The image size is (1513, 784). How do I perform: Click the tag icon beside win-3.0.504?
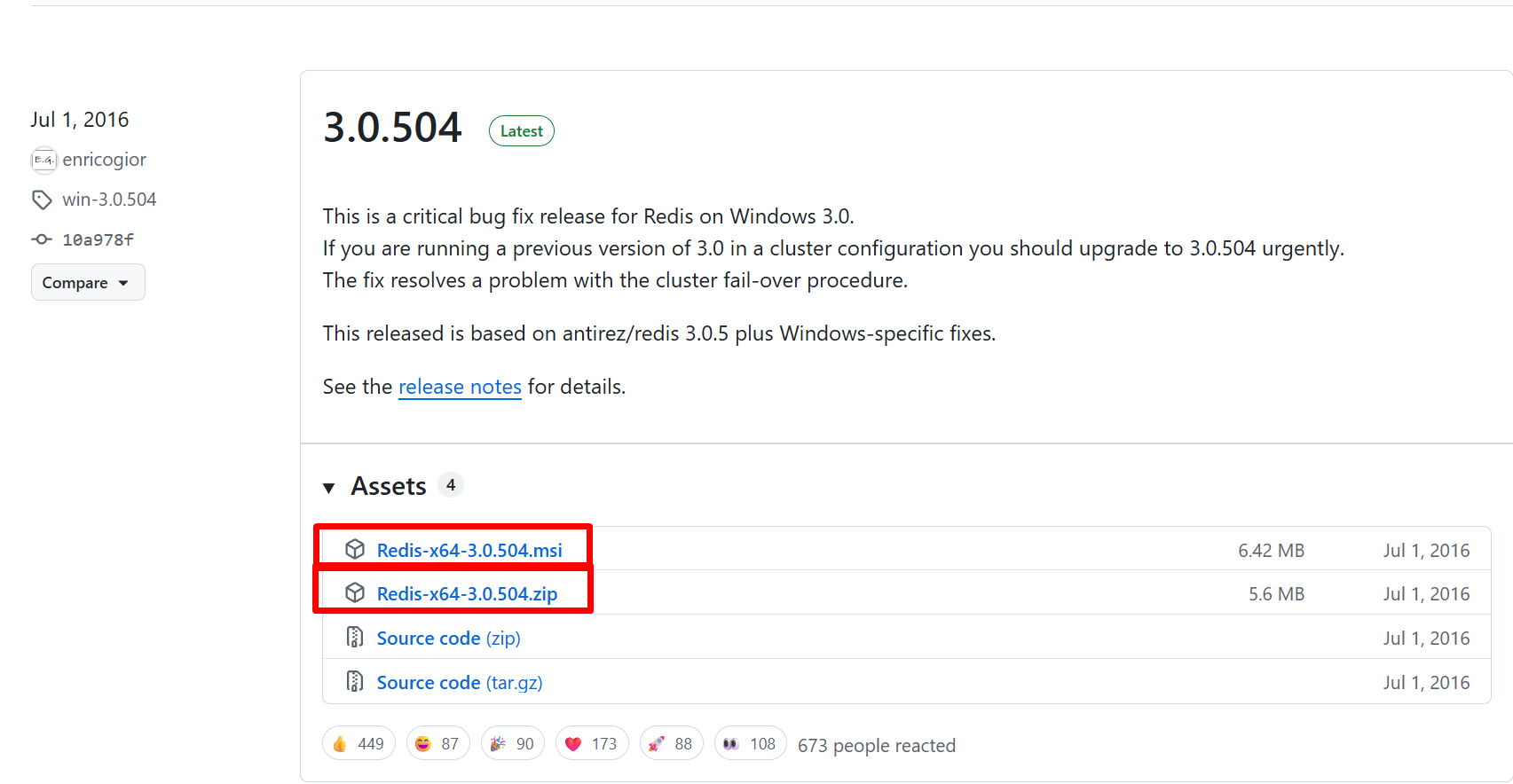pos(42,200)
